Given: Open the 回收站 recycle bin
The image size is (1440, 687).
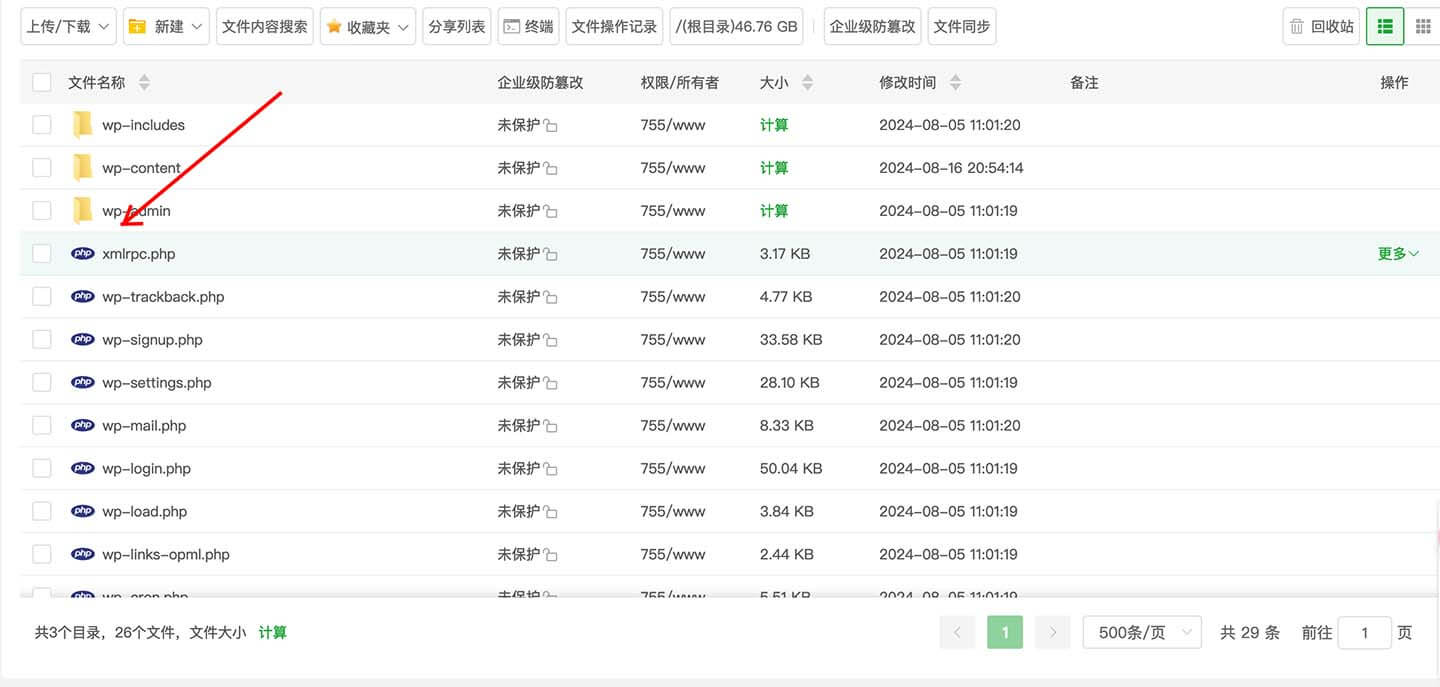Looking at the screenshot, I should pyautogui.click(x=1322, y=27).
